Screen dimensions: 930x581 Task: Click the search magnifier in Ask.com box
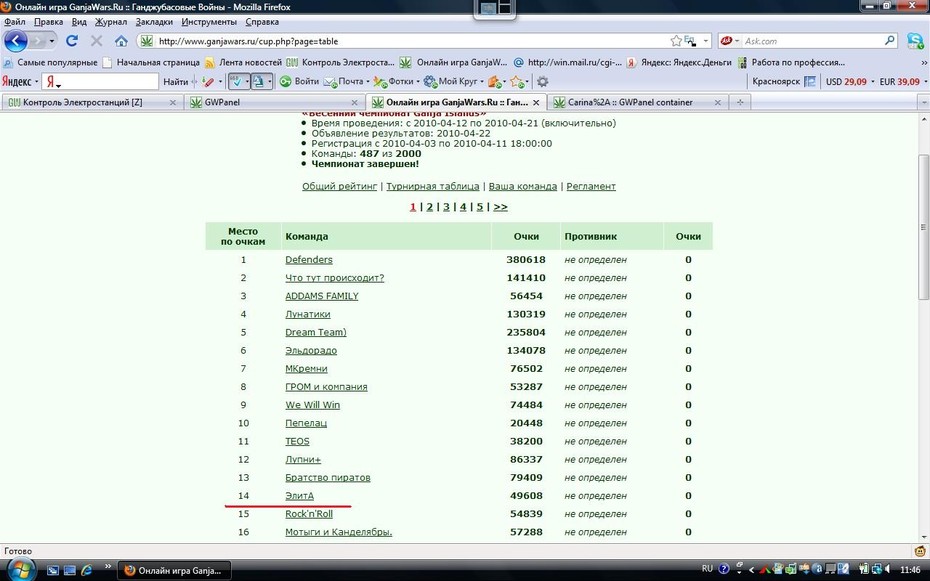(890, 41)
